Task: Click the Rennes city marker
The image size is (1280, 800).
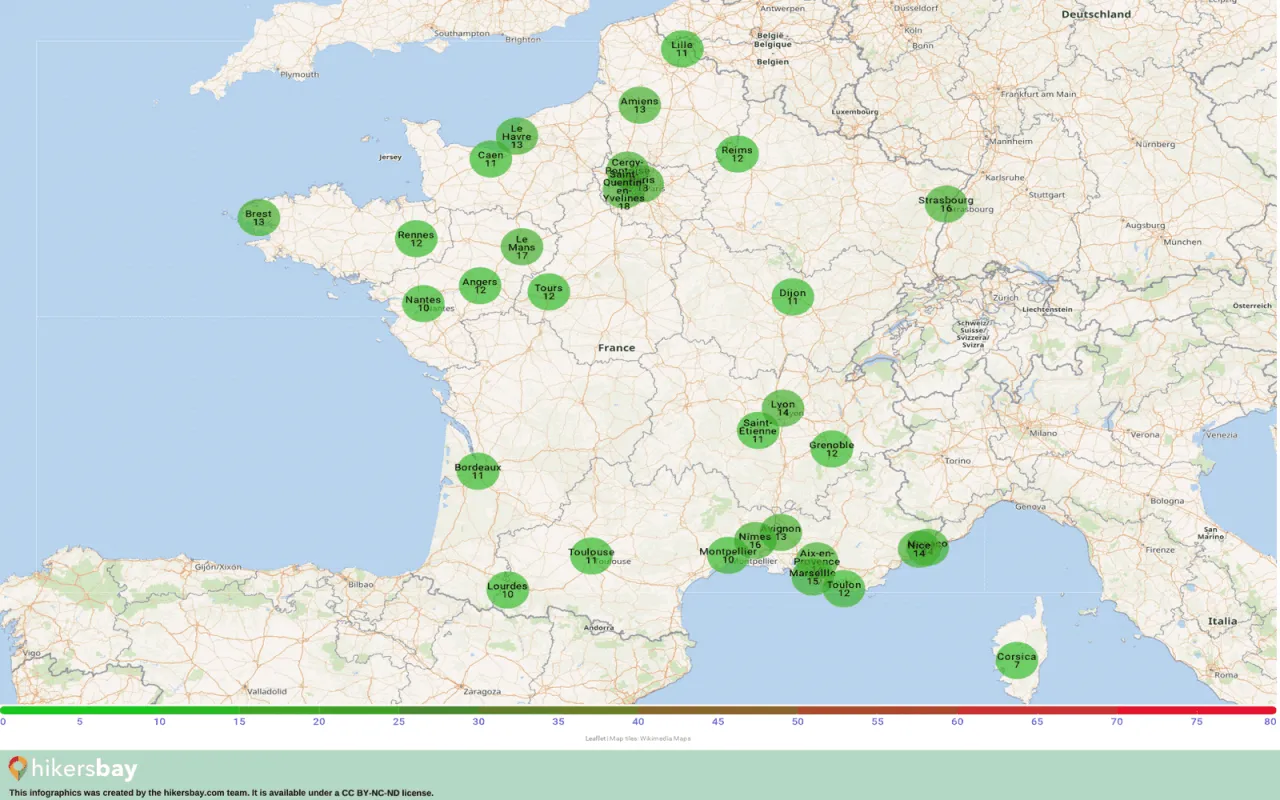Action: point(416,239)
